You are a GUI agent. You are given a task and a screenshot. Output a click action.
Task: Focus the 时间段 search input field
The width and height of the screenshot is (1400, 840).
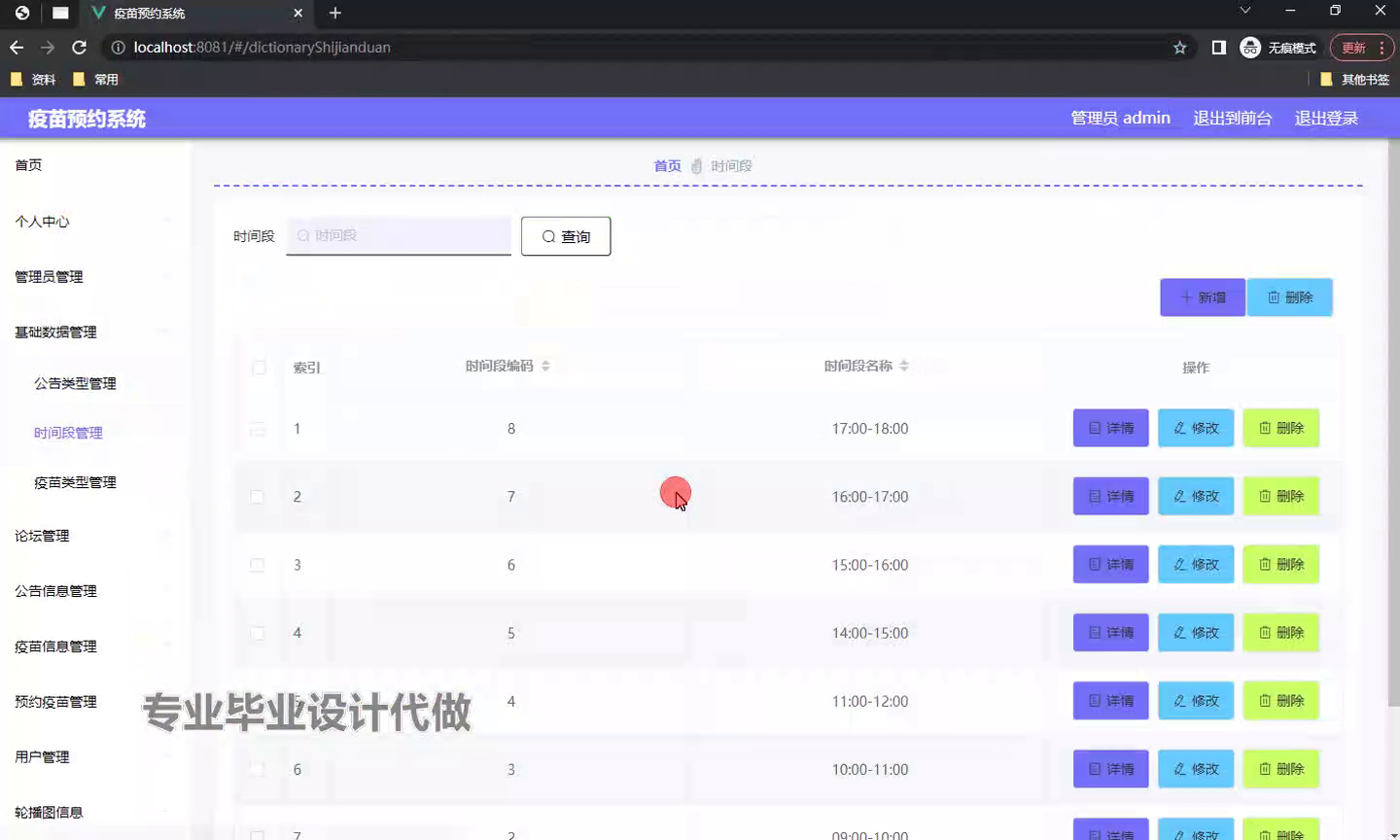[x=399, y=235]
